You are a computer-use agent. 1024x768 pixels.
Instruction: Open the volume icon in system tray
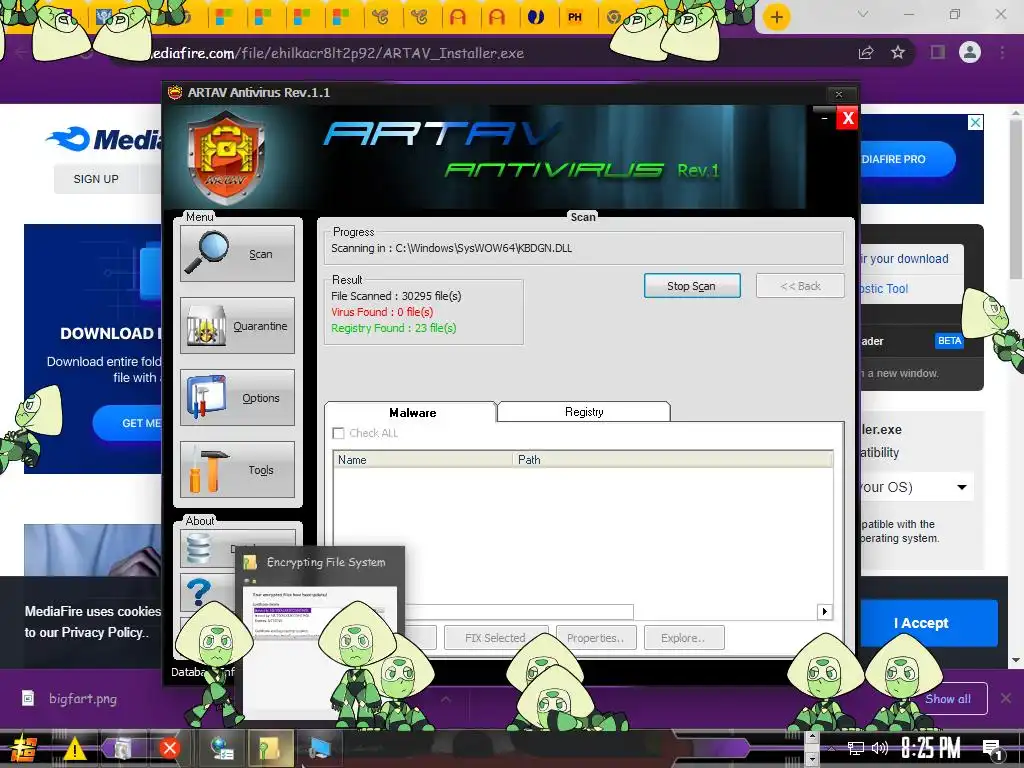coord(880,748)
